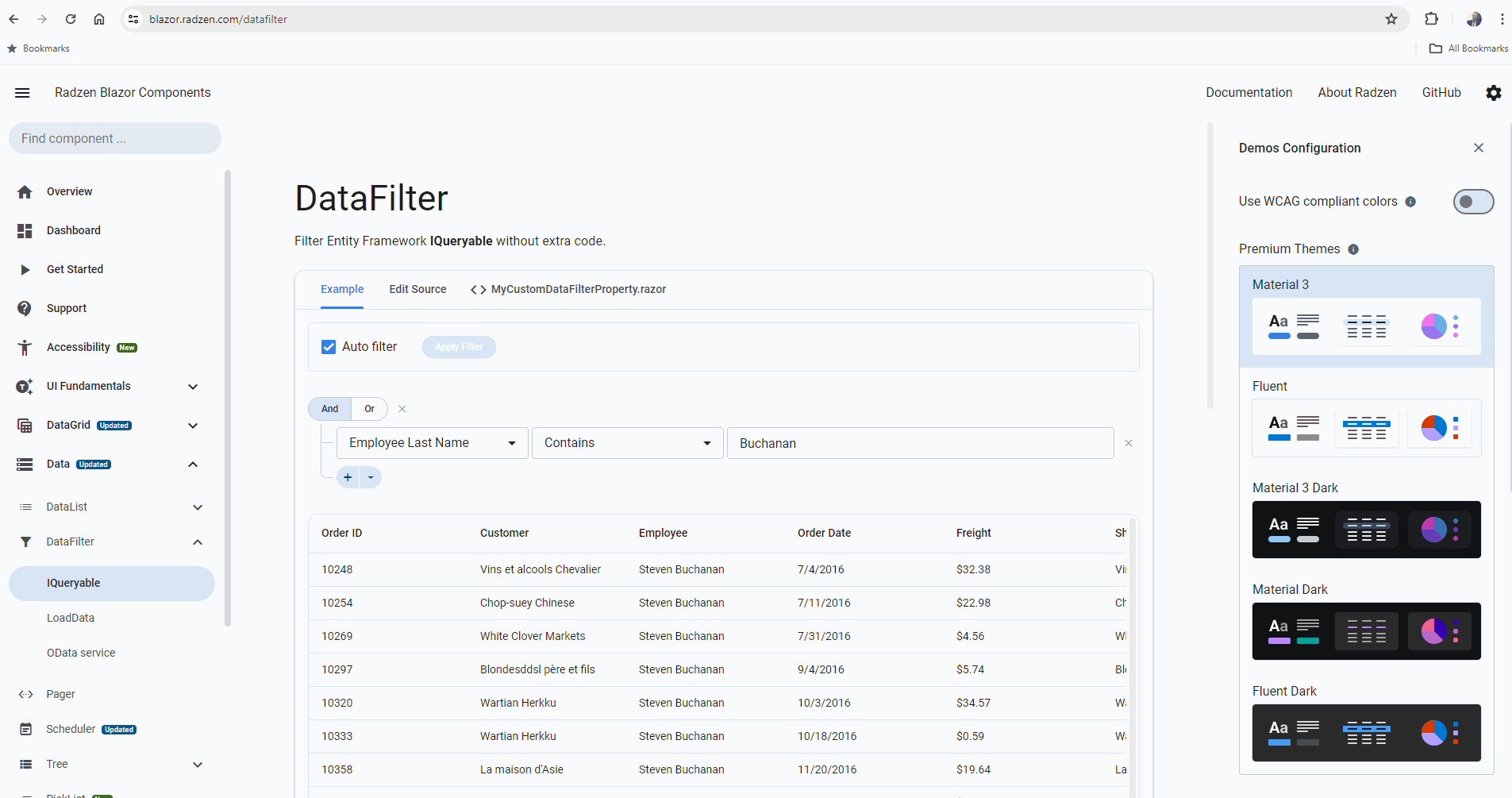Open the About Radzen link
The width and height of the screenshot is (1512, 798).
pos(1357,93)
